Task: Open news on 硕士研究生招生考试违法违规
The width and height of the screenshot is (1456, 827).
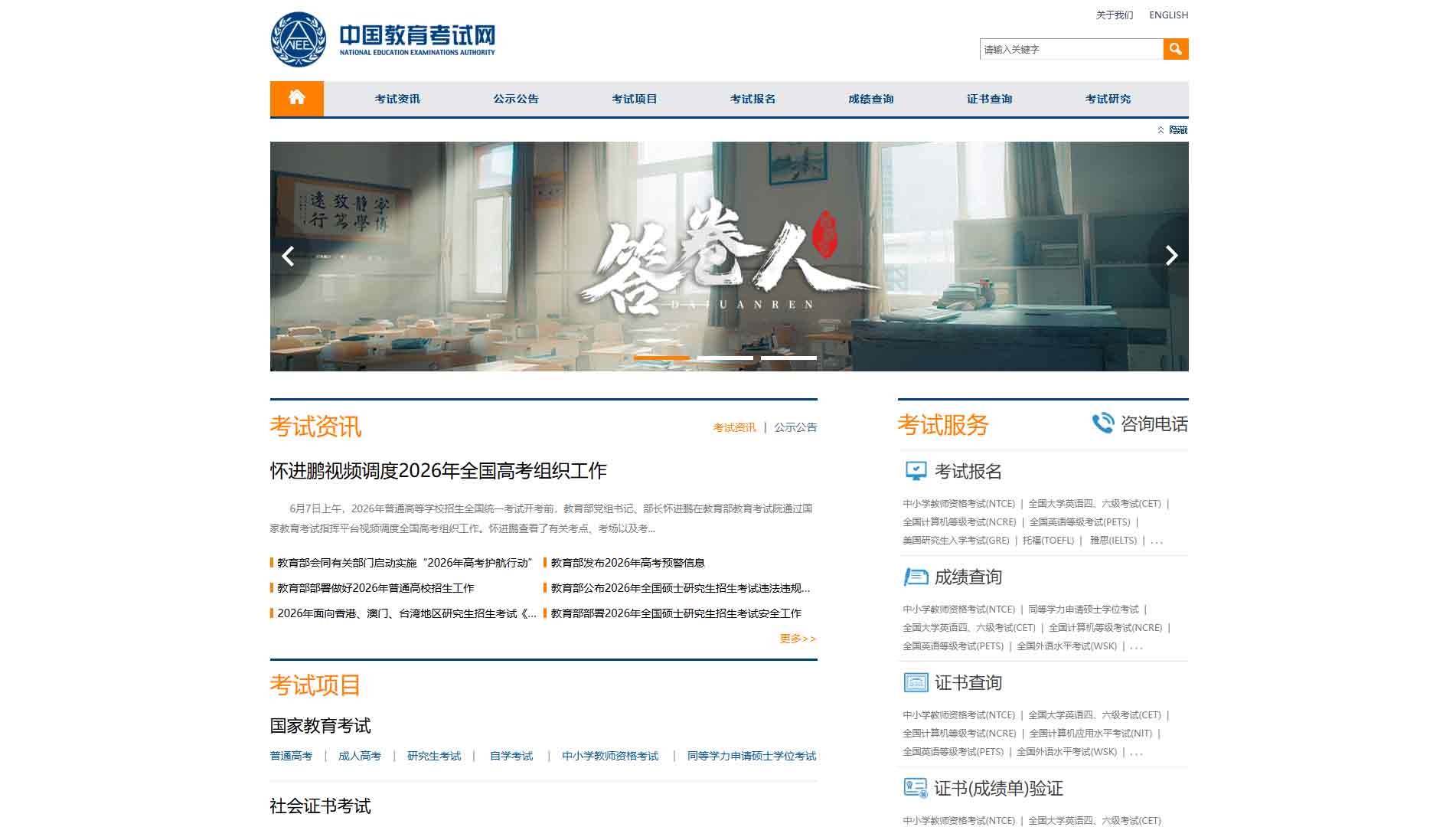Action: click(681, 588)
